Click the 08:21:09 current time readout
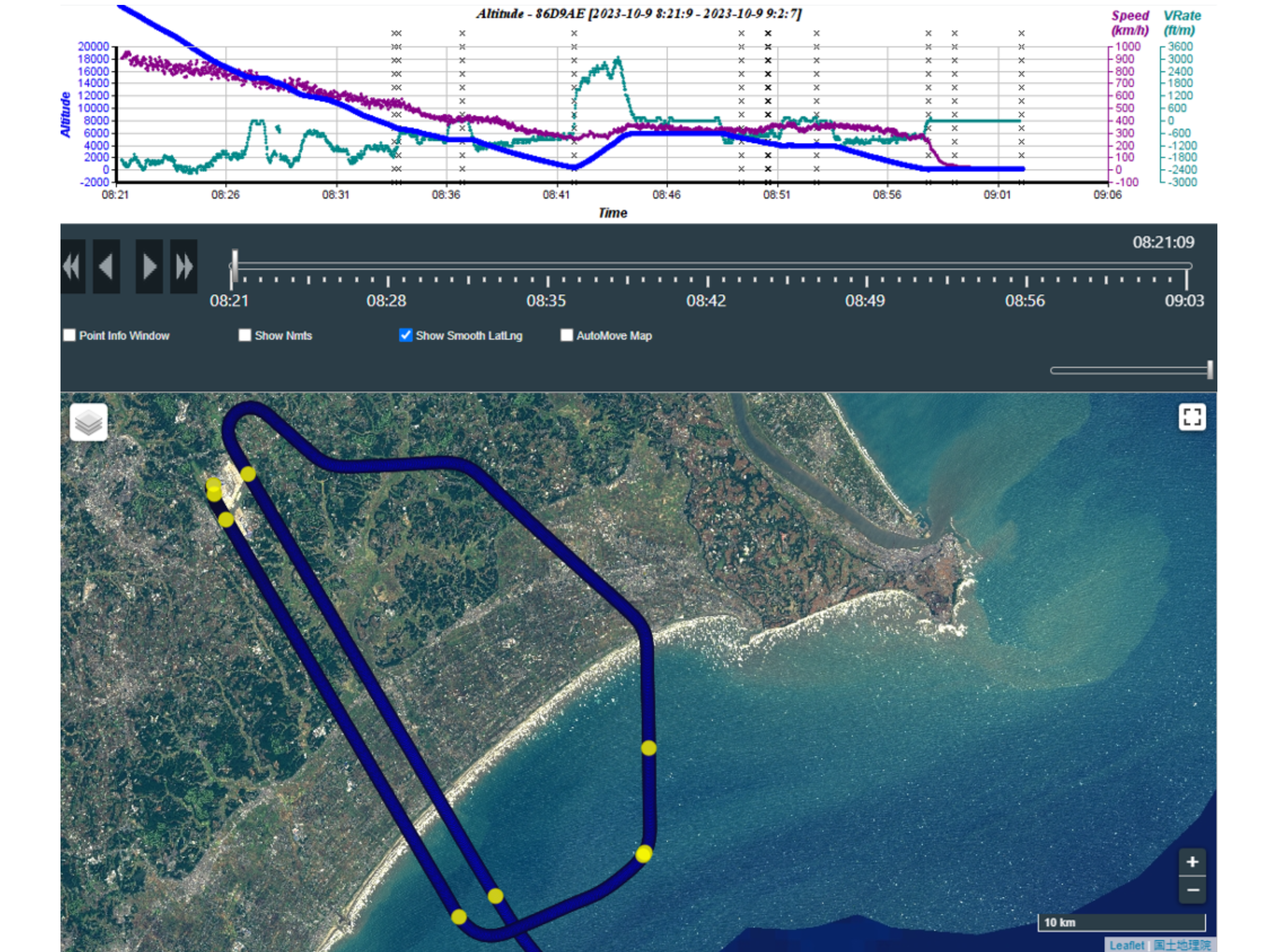Screen dimensions: 1269x952 1163,243
